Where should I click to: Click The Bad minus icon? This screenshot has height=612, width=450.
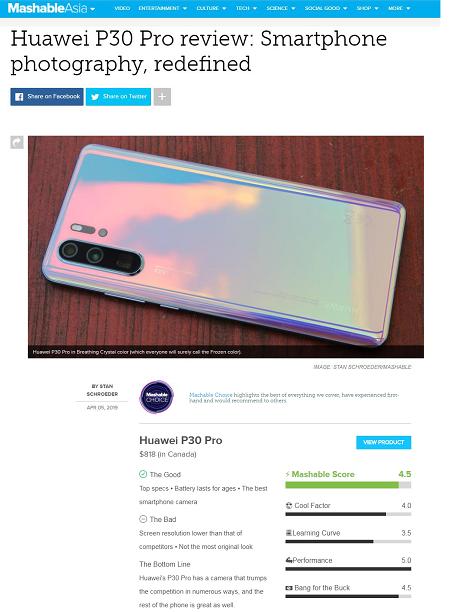pyautogui.click(x=143, y=519)
